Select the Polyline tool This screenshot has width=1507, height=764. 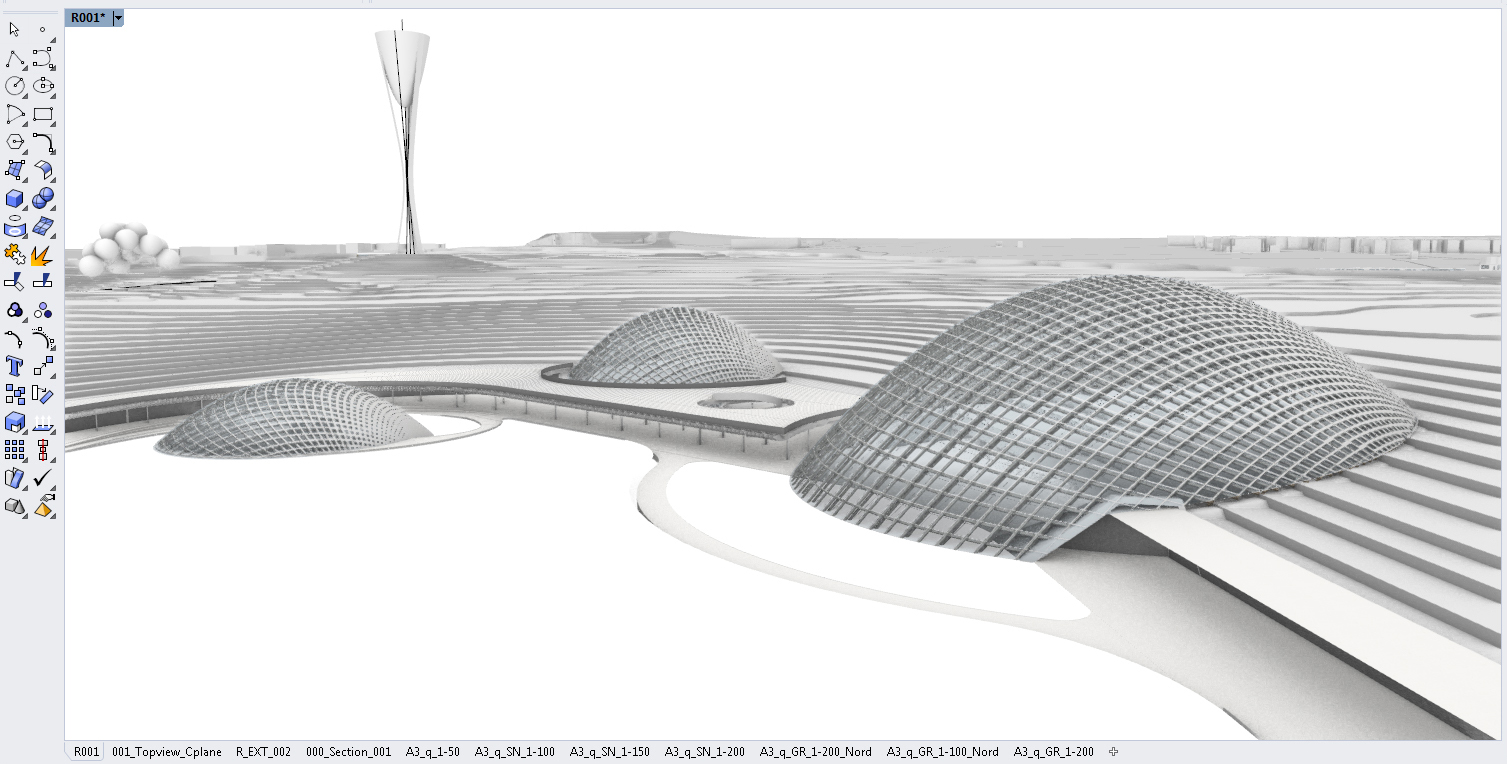(15, 58)
